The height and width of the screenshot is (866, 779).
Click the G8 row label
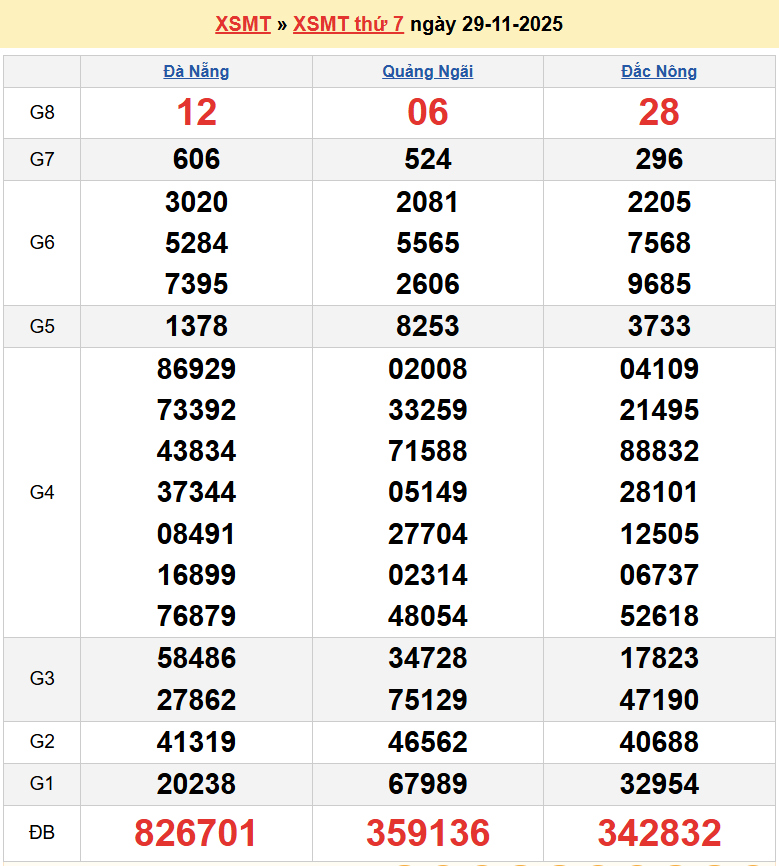42,112
